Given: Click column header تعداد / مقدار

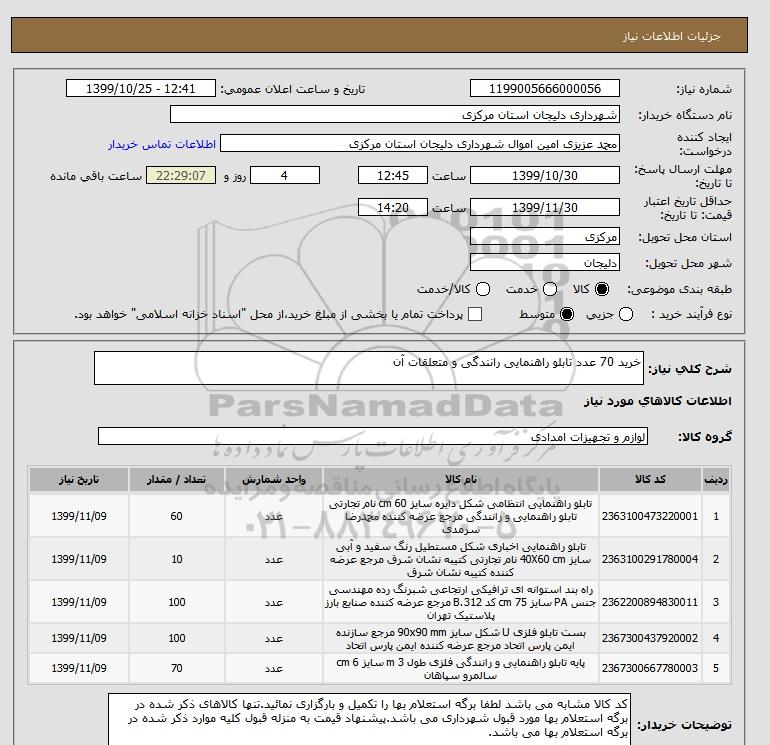Looking at the screenshot, I should pos(176,479).
